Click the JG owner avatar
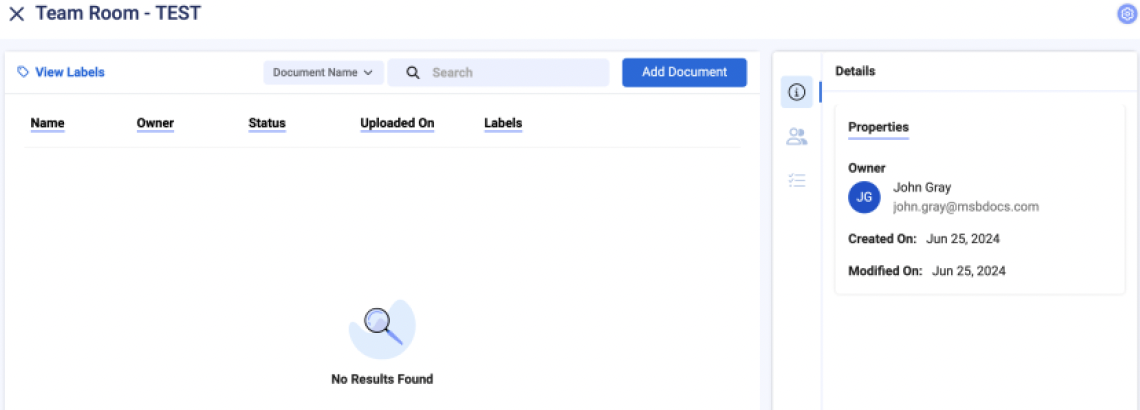 [x=864, y=197]
